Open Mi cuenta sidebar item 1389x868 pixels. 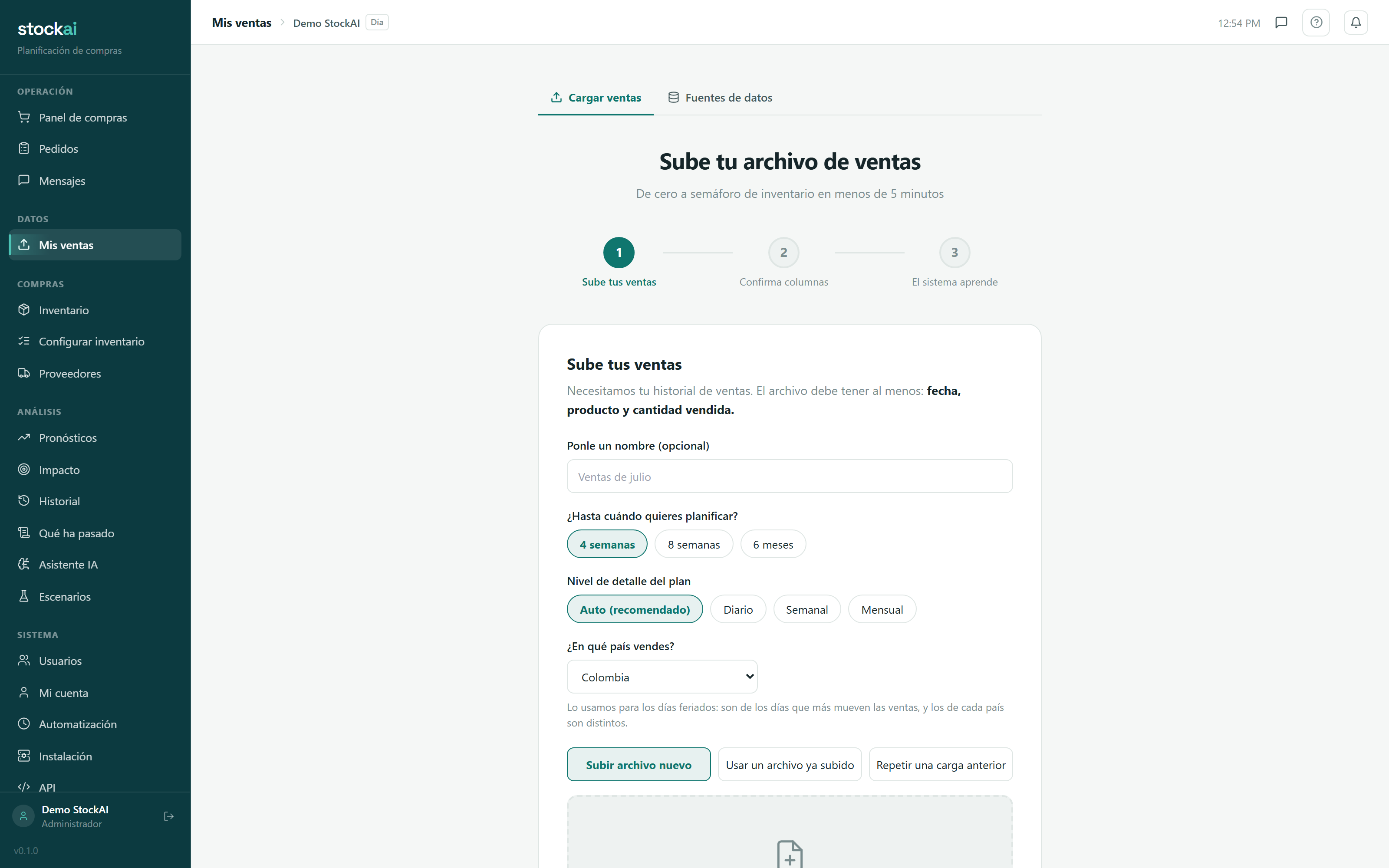tap(95, 693)
